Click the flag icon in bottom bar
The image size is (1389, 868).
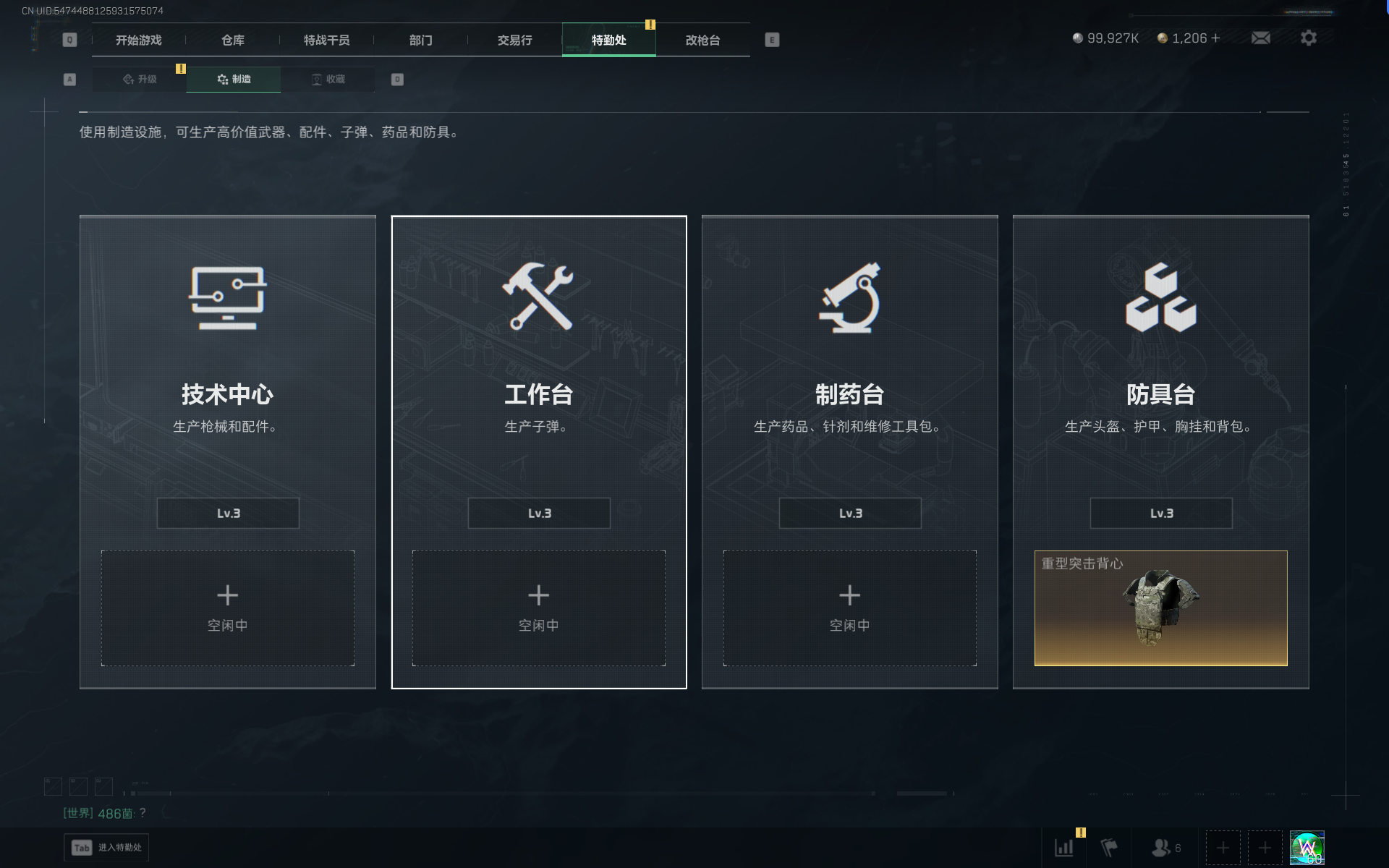pos(1109,848)
